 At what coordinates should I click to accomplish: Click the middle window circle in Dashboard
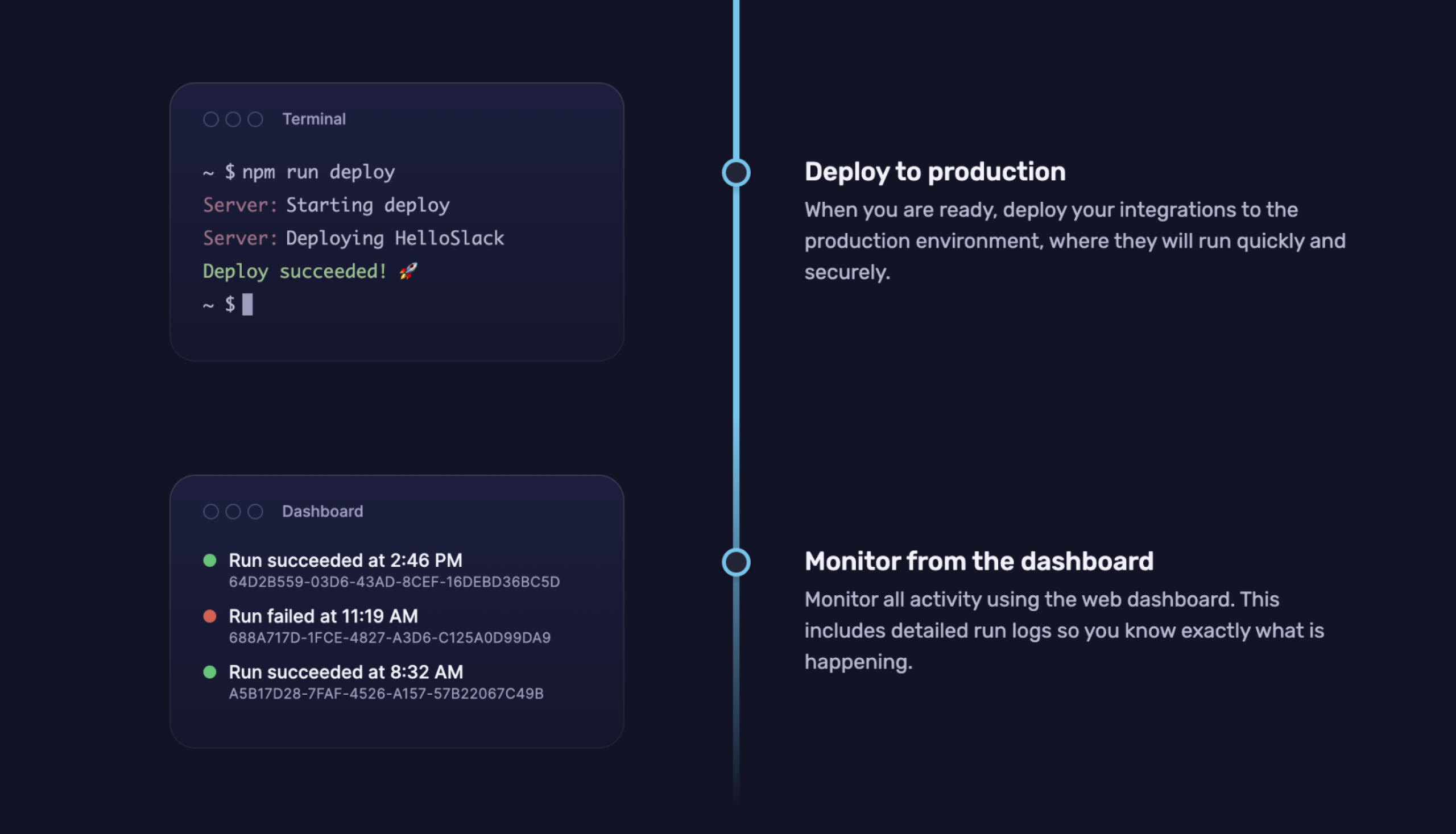pos(233,512)
